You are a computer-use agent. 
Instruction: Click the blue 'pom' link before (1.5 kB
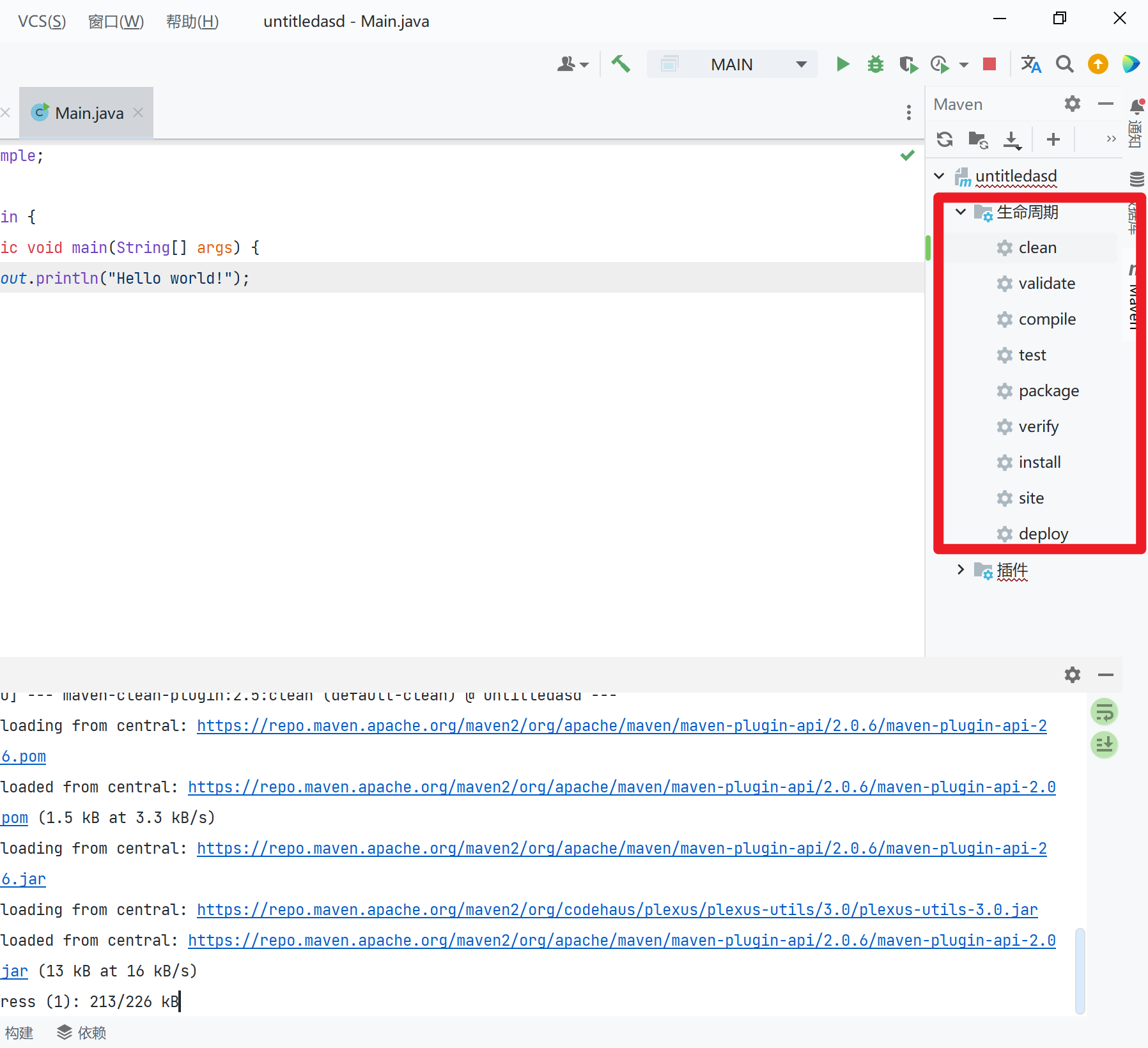click(14, 818)
